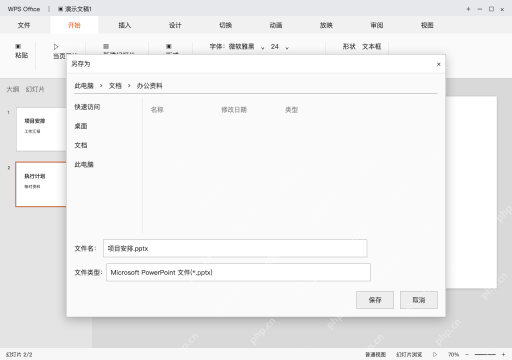512x360 pixels.
Task: Click the 文本框 button in ribbon
Action: (x=372, y=46)
